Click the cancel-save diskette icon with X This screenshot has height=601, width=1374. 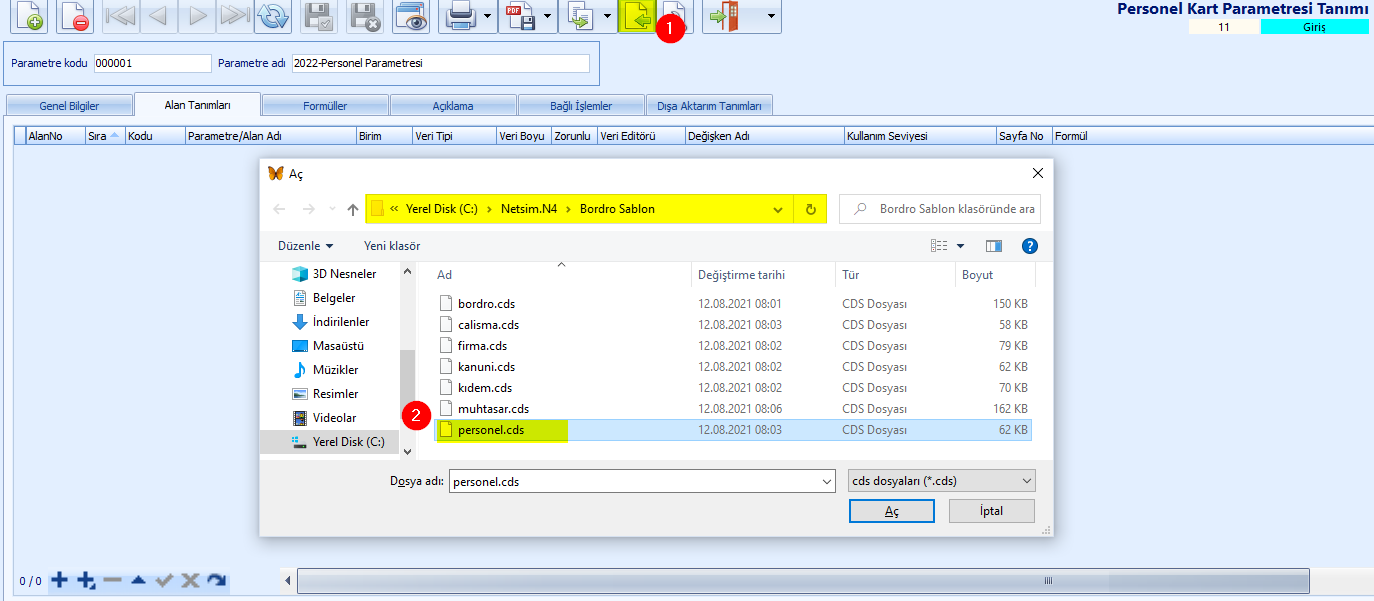366,16
